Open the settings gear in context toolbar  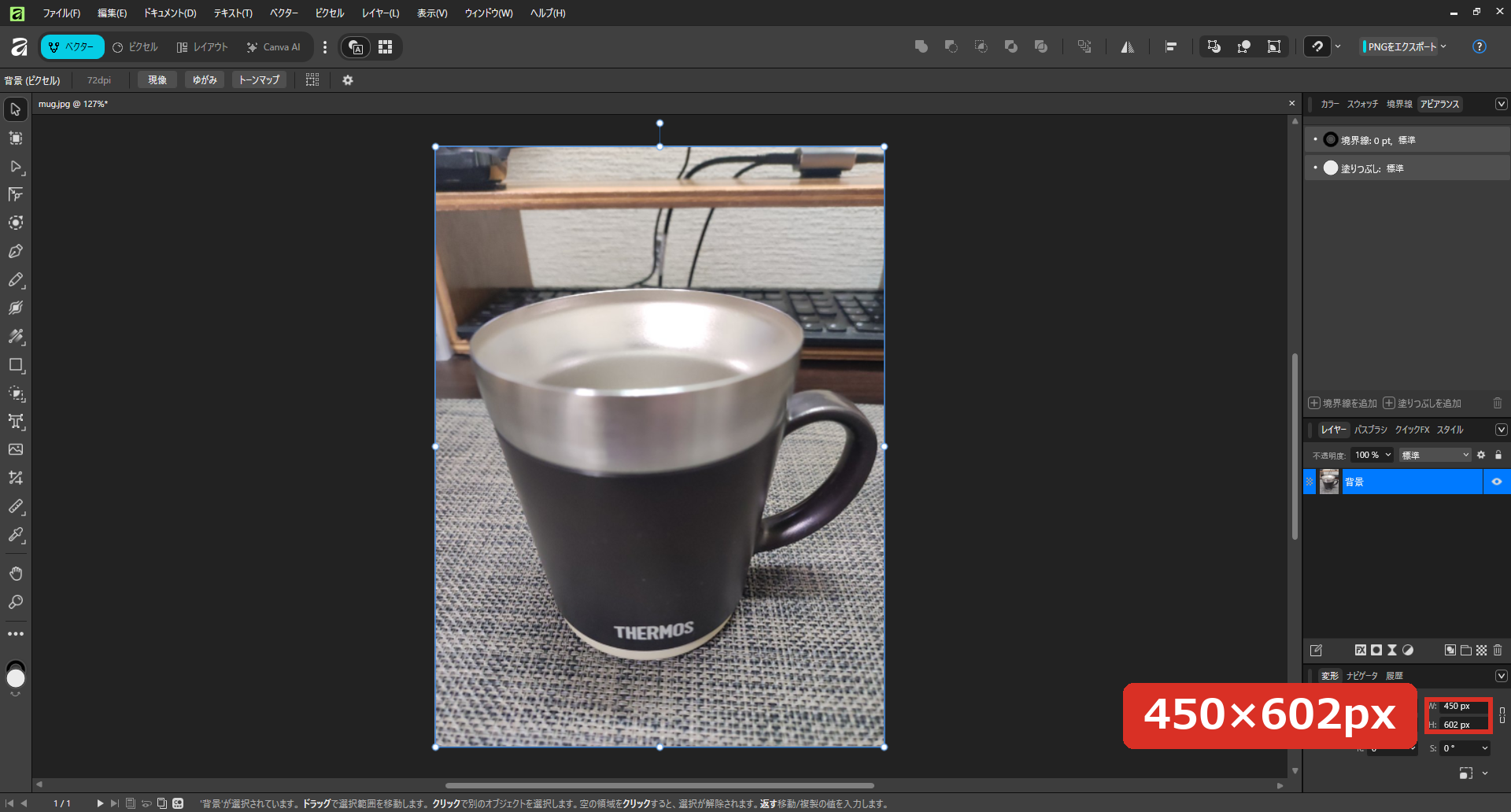348,80
